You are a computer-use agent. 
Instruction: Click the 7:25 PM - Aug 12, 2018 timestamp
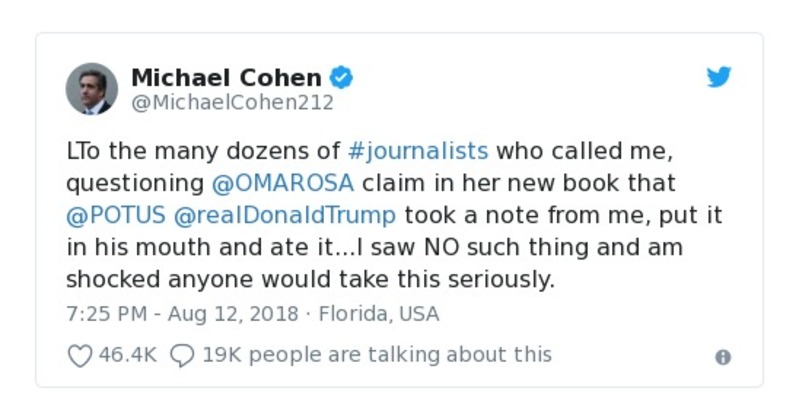coord(183,313)
